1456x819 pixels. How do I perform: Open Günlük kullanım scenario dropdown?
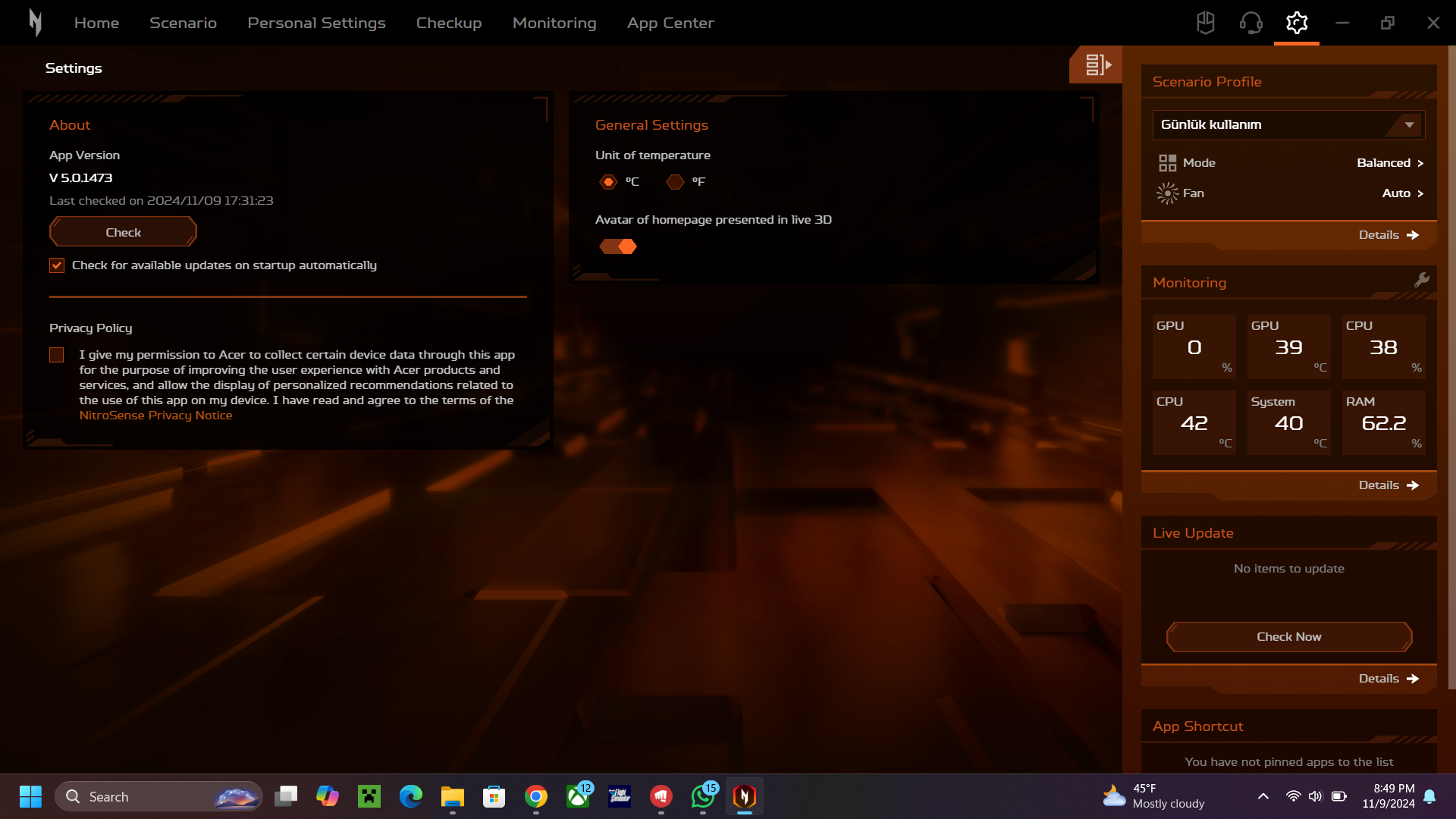click(x=1288, y=125)
